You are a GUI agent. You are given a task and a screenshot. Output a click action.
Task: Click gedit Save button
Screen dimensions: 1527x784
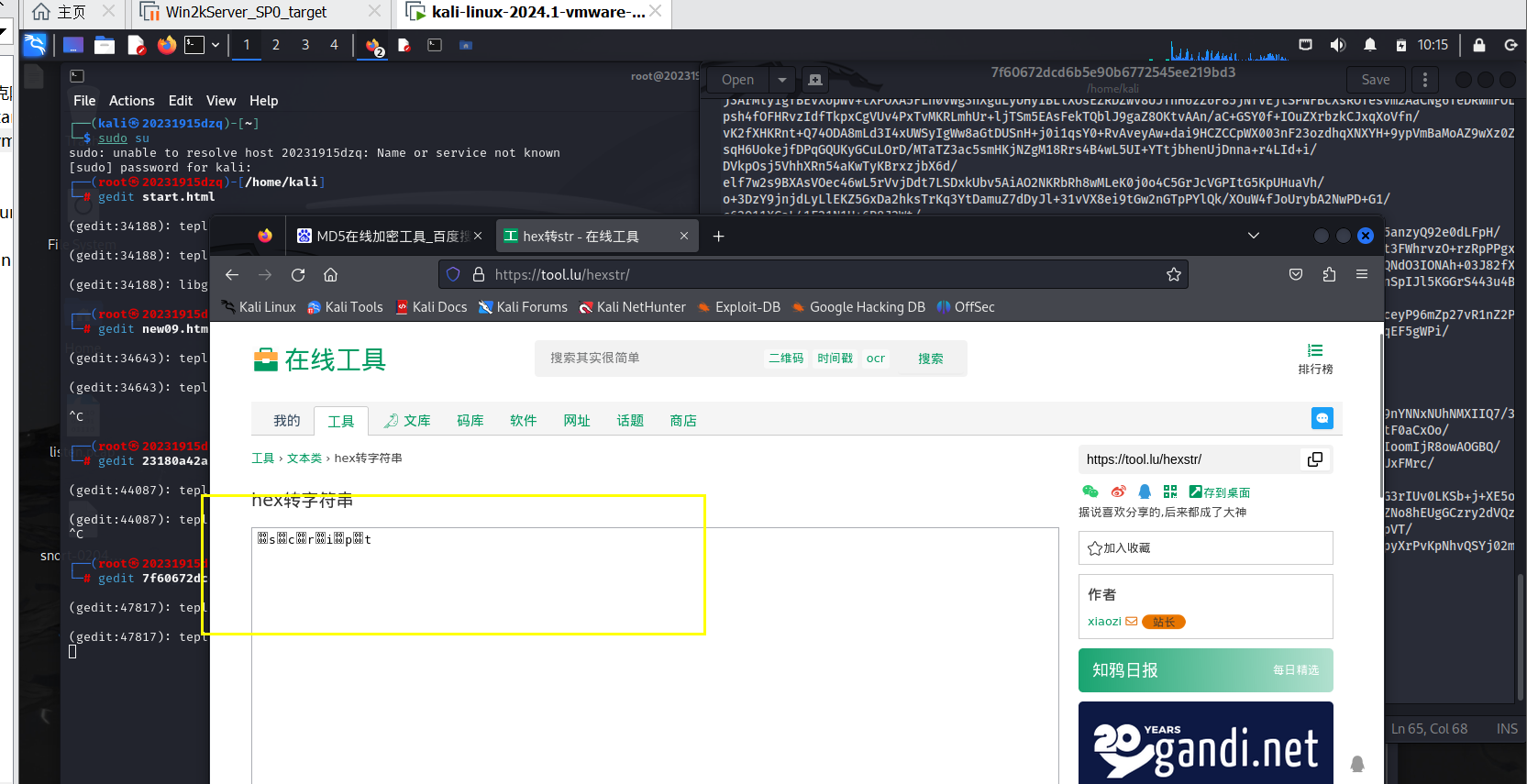tap(1376, 80)
